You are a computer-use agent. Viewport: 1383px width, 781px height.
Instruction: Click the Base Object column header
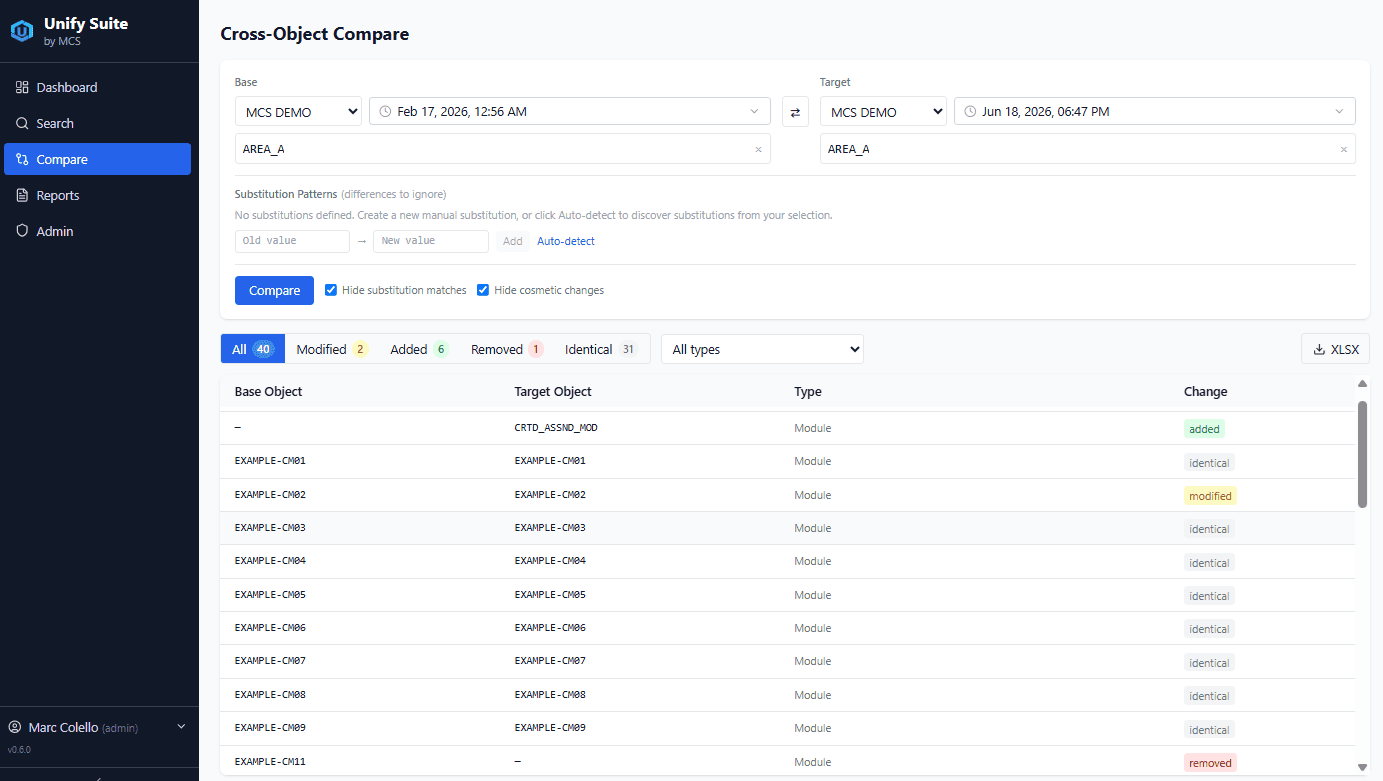point(268,392)
